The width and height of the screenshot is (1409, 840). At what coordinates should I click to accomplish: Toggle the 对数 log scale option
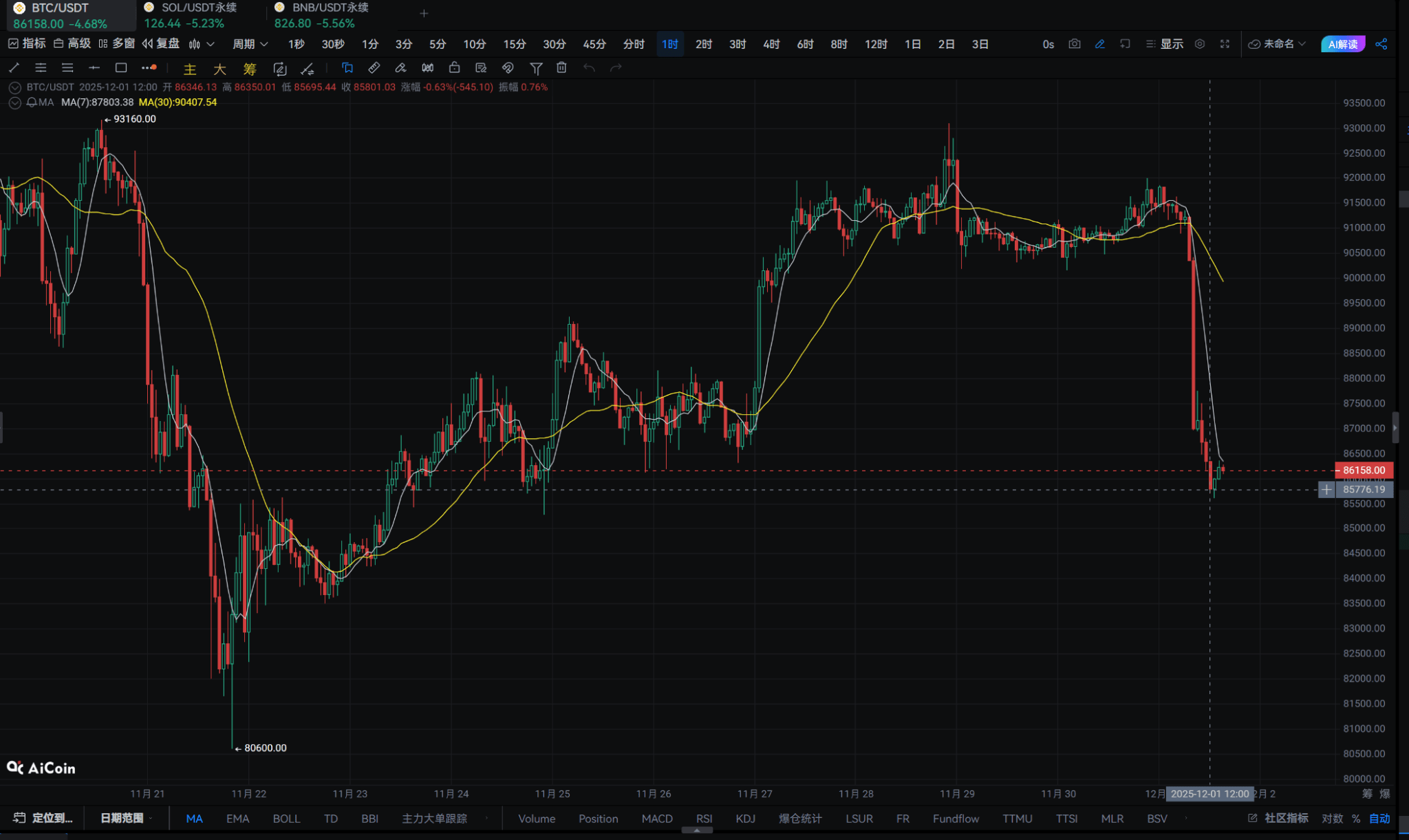click(x=1332, y=818)
